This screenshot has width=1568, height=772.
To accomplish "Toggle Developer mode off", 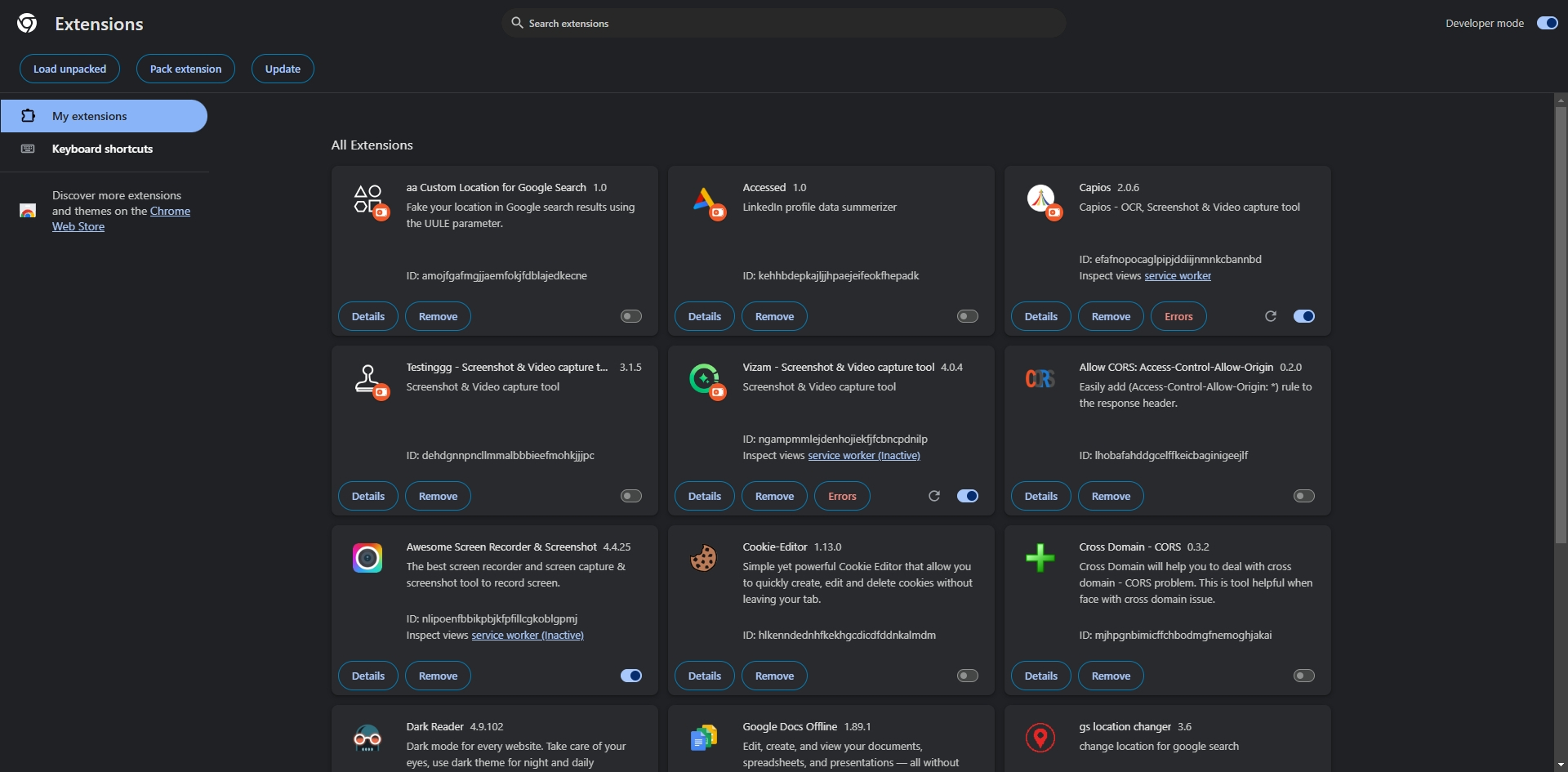I will tap(1548, 23).
